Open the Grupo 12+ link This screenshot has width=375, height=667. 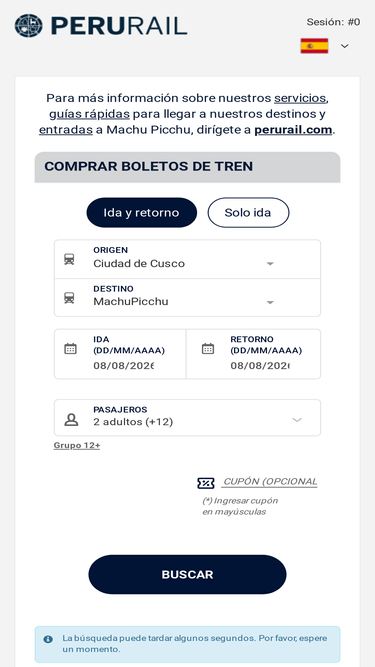[x=77, y=445]
